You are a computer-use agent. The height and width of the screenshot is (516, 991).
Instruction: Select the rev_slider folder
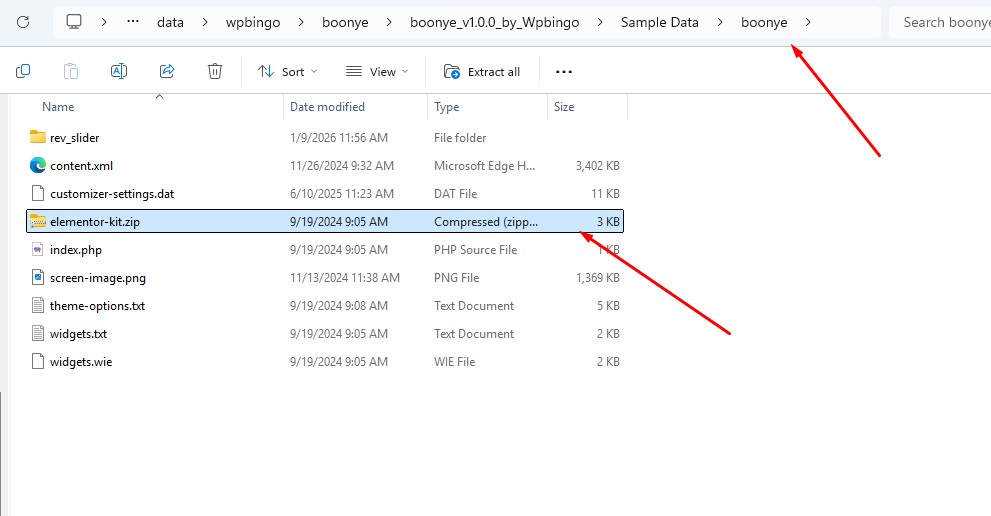(x=74, y=138)
